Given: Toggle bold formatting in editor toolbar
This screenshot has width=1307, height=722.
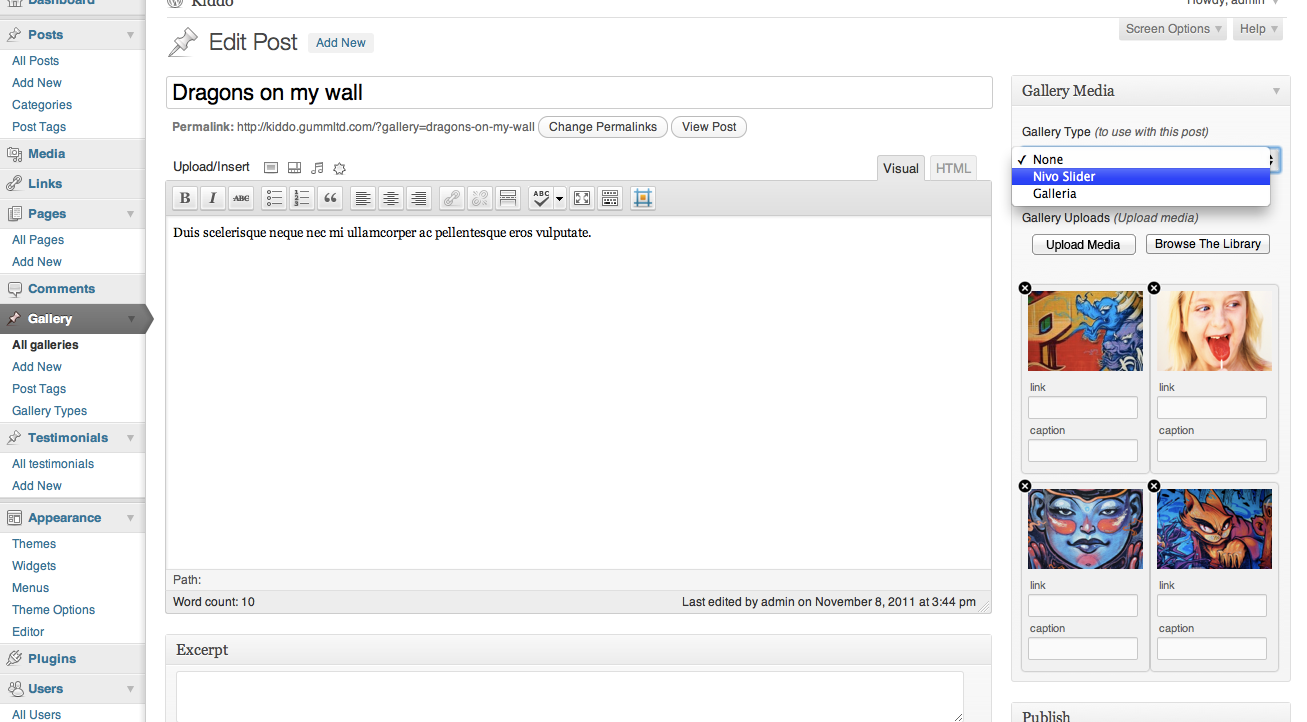Looking at the screenshot, I should pyautogui.click(x=185, y=198).
